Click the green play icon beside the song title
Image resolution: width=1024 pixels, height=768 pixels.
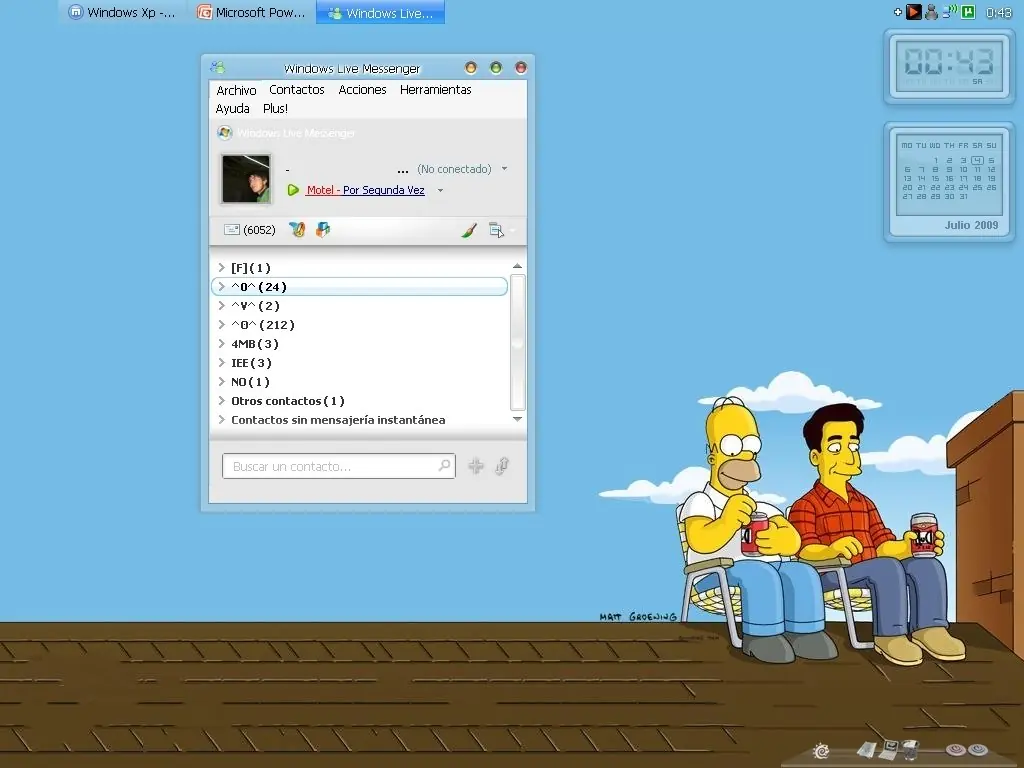(x=293, y=190)
